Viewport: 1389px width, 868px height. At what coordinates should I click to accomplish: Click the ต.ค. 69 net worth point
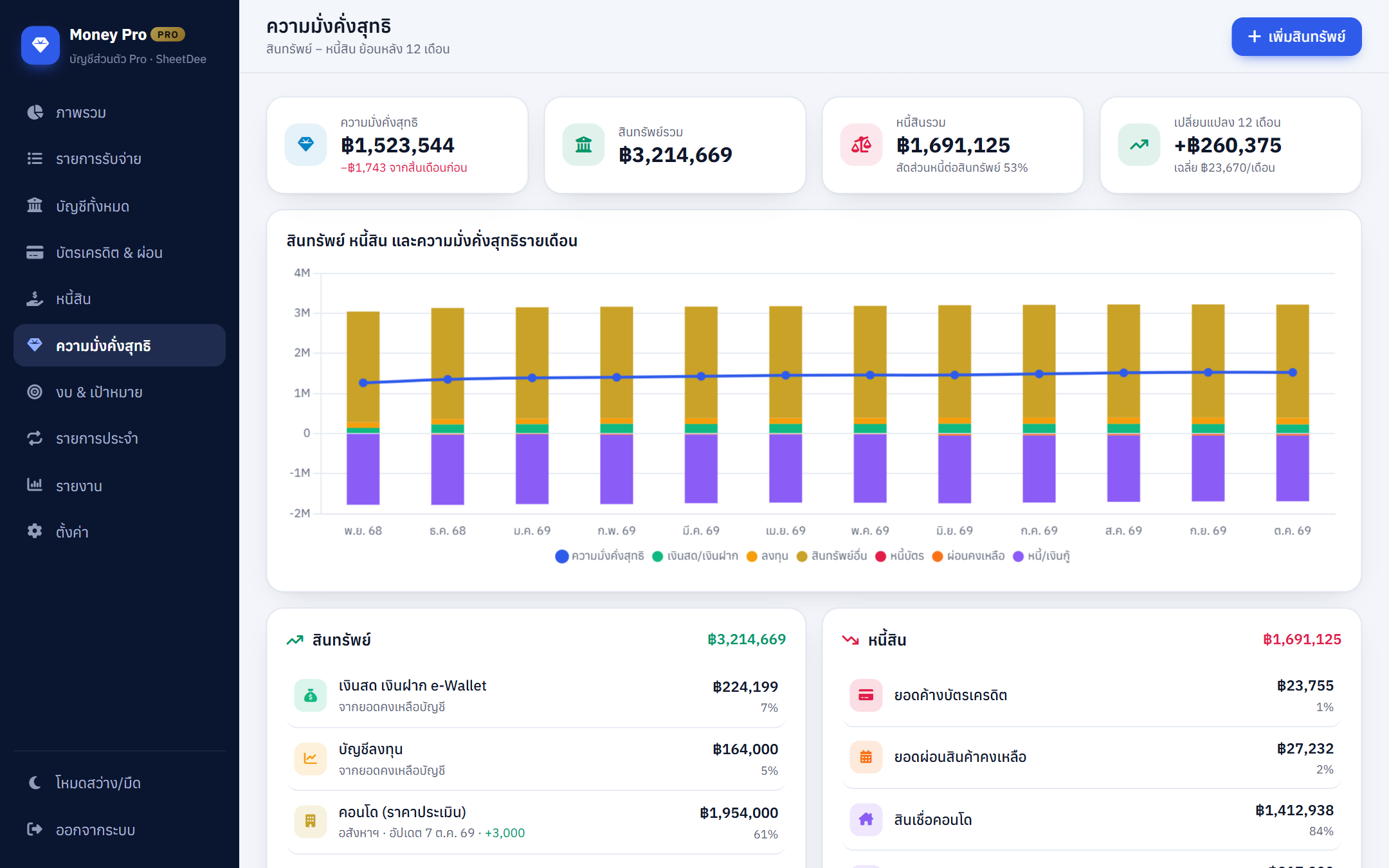[x=1293, y=372]
